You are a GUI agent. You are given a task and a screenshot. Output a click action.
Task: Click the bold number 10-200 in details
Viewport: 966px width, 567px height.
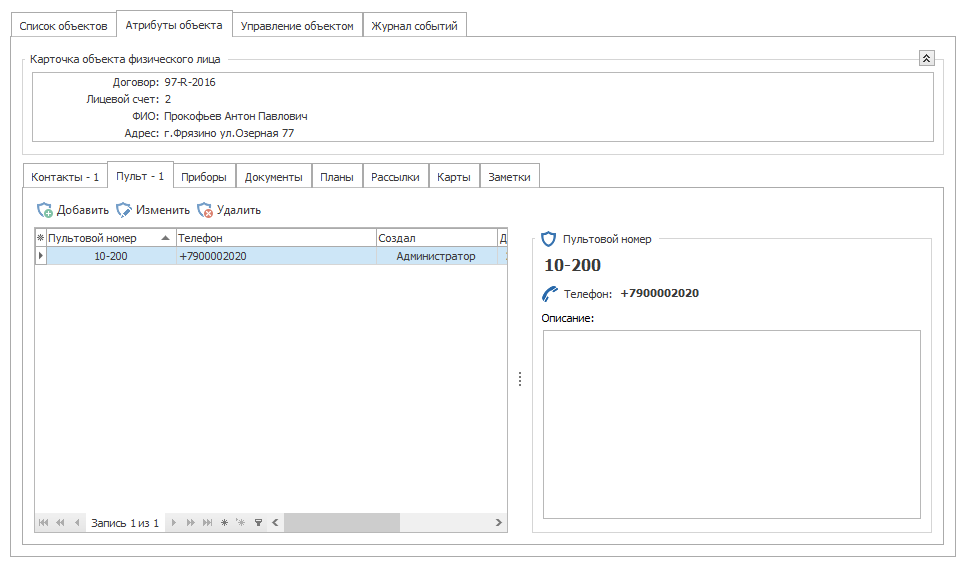(x=572, y=265)
